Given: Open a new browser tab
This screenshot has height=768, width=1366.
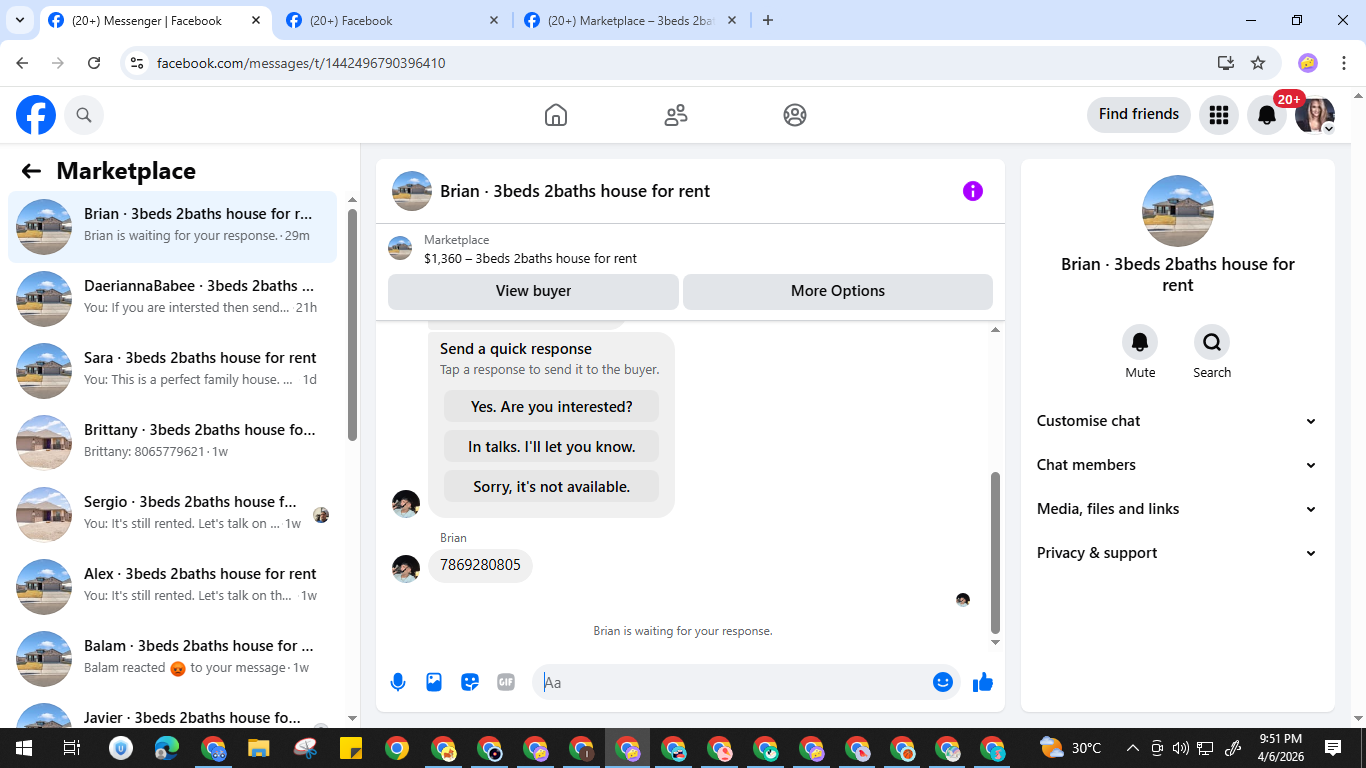Looking at the screenshot, I should tap(768, 20).
